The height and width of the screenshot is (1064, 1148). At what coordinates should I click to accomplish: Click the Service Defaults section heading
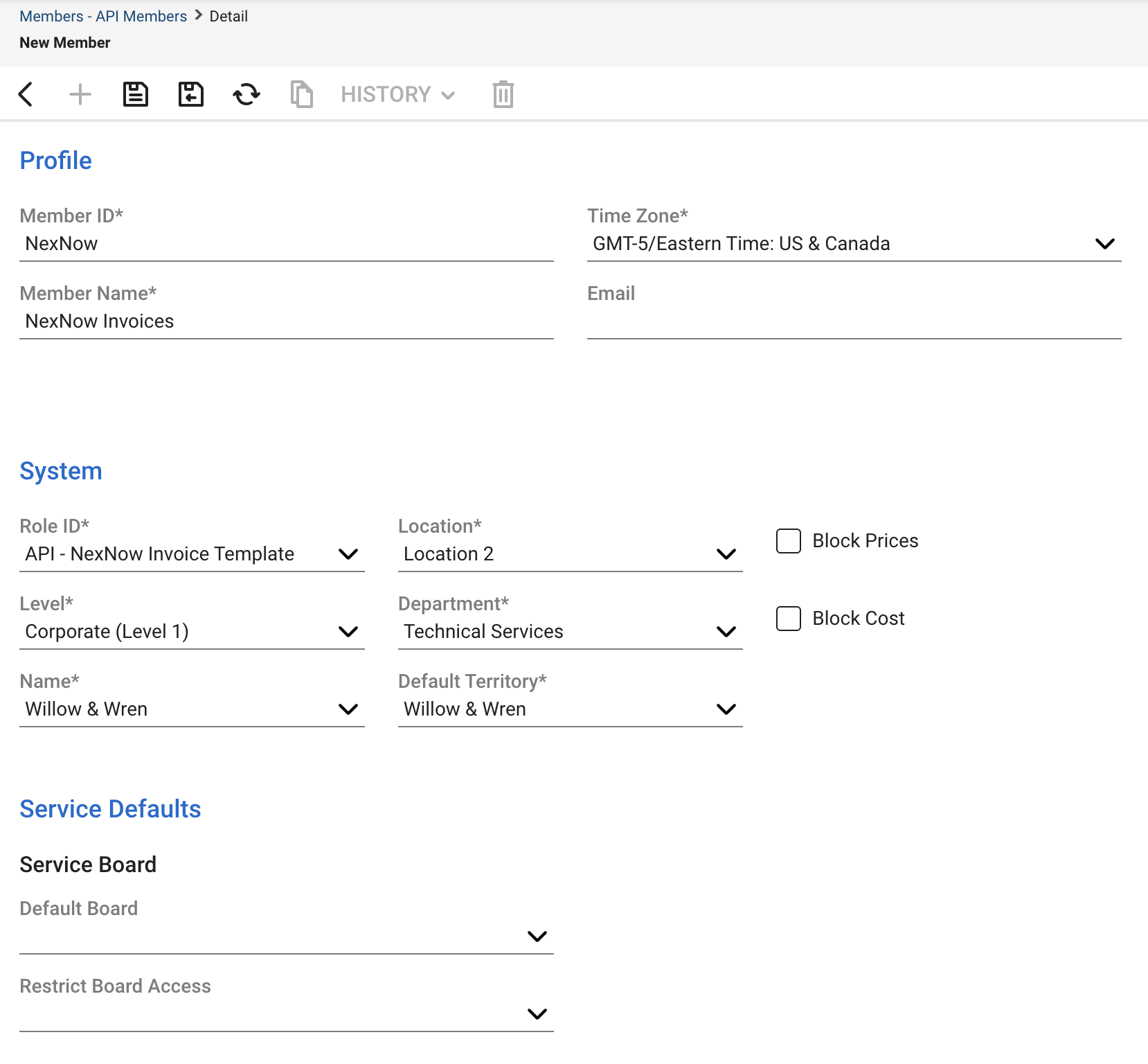[110, 809]
